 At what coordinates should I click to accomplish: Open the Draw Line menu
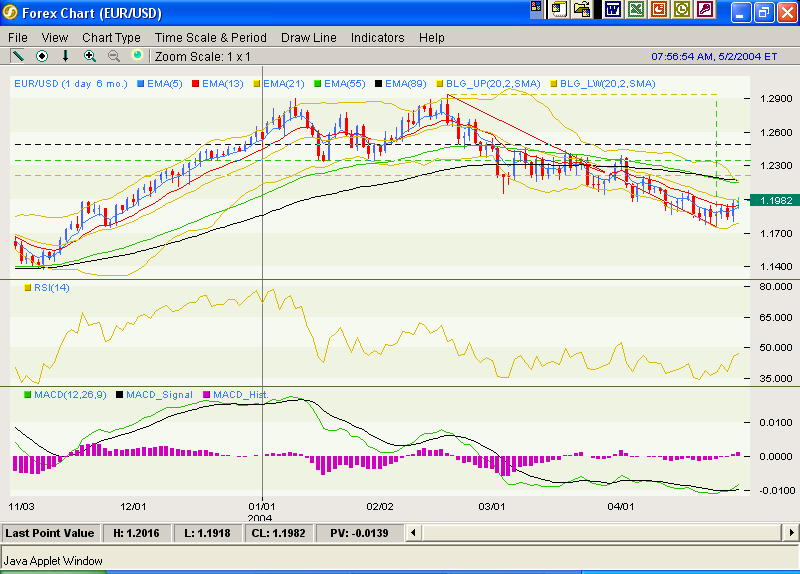pos(308,37)
